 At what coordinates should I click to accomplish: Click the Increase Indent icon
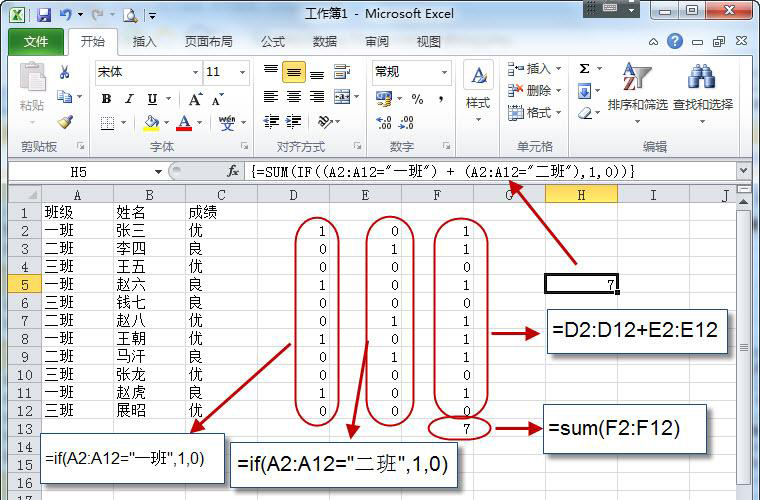pos(294,122)
